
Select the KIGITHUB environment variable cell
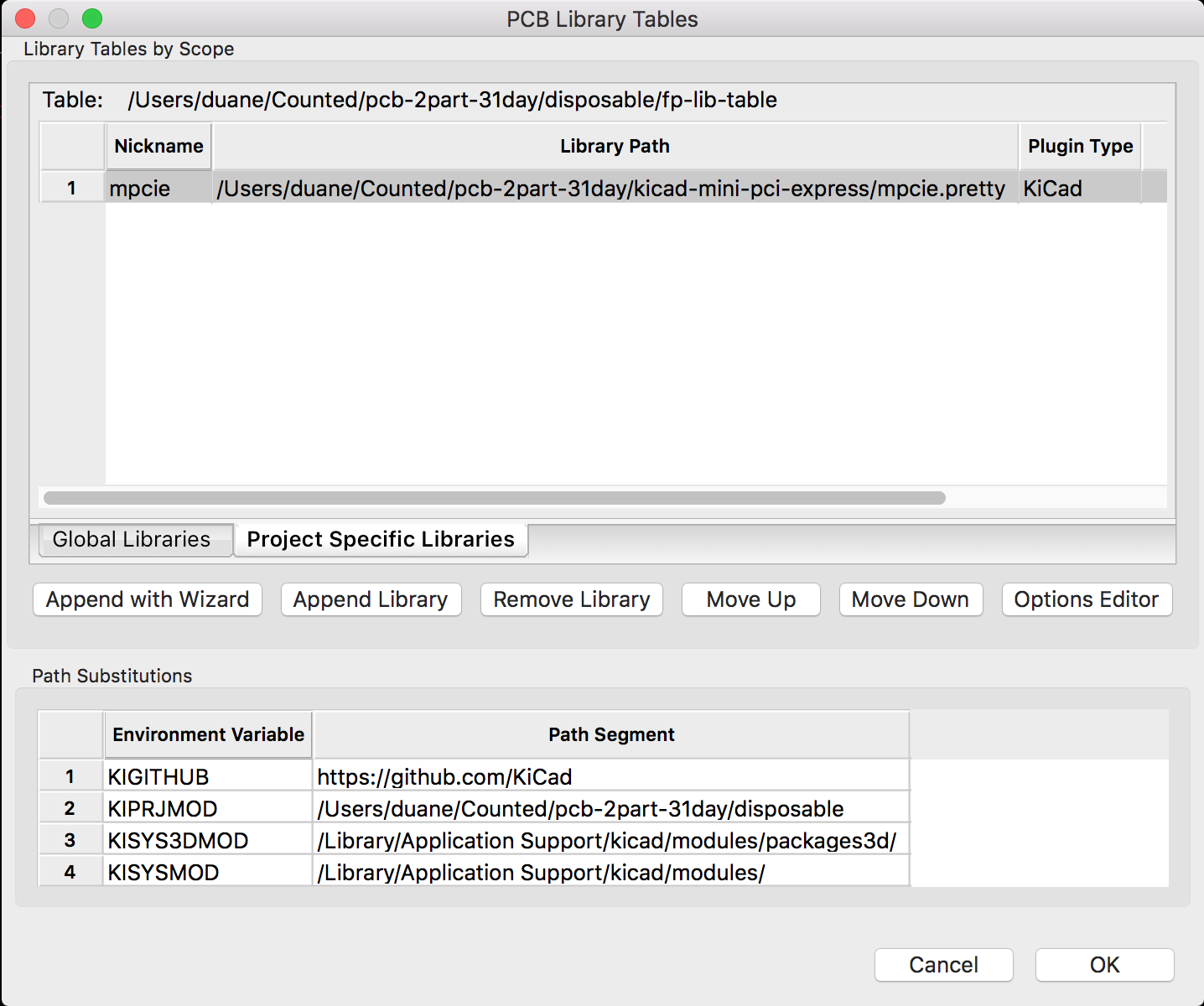[x=207, y=777]
